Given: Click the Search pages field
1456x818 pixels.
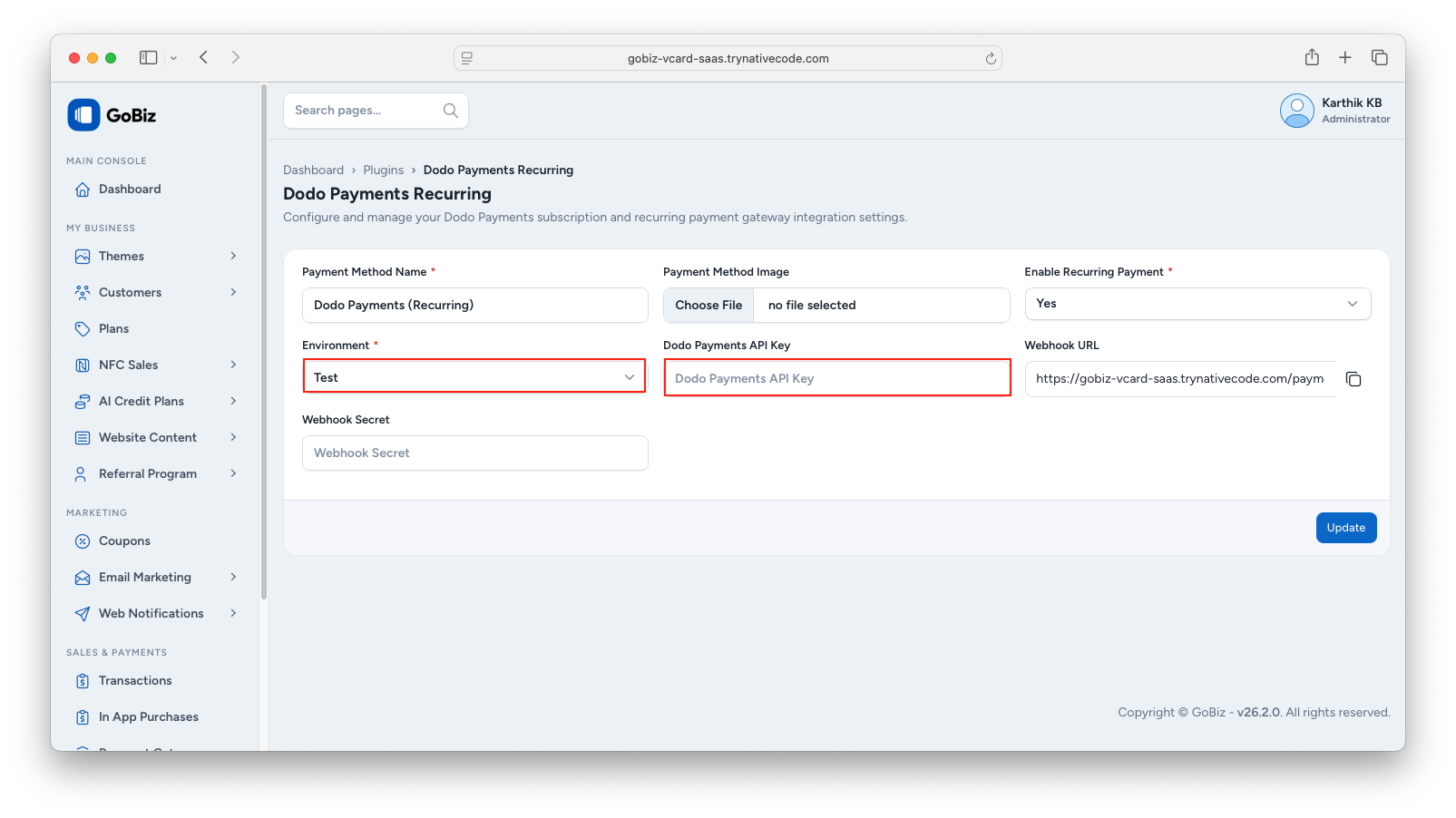Looking at the screenshot, I should pos(376,111).
